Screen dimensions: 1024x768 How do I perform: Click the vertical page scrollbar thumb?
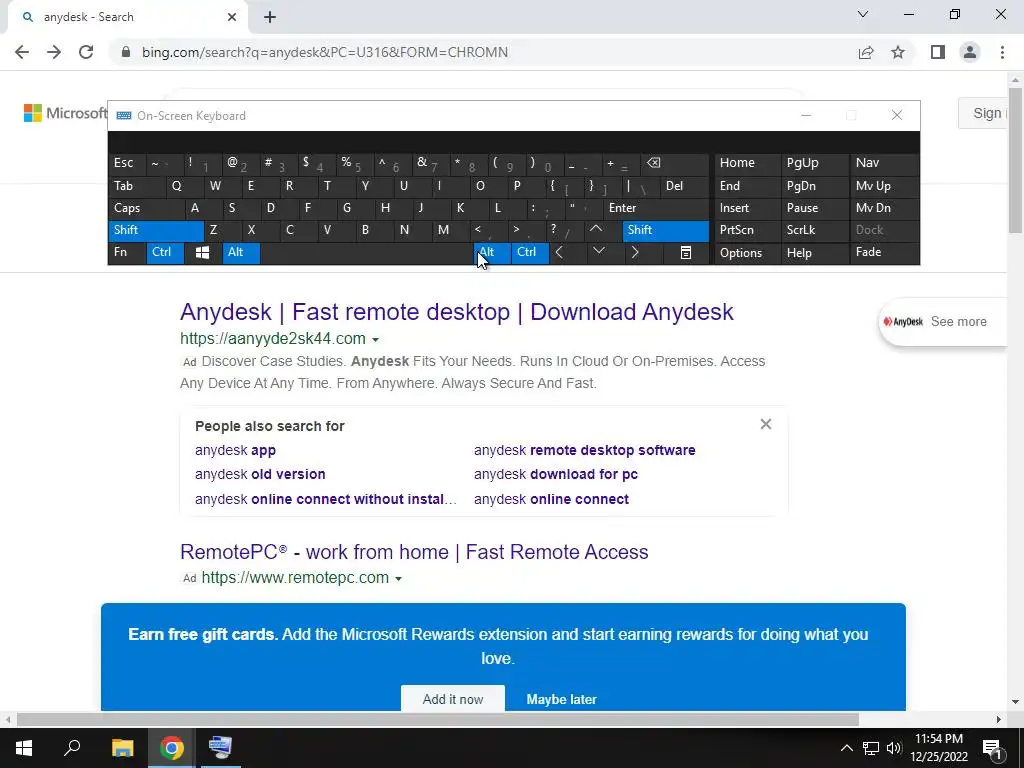click(x=1015, y=159)
